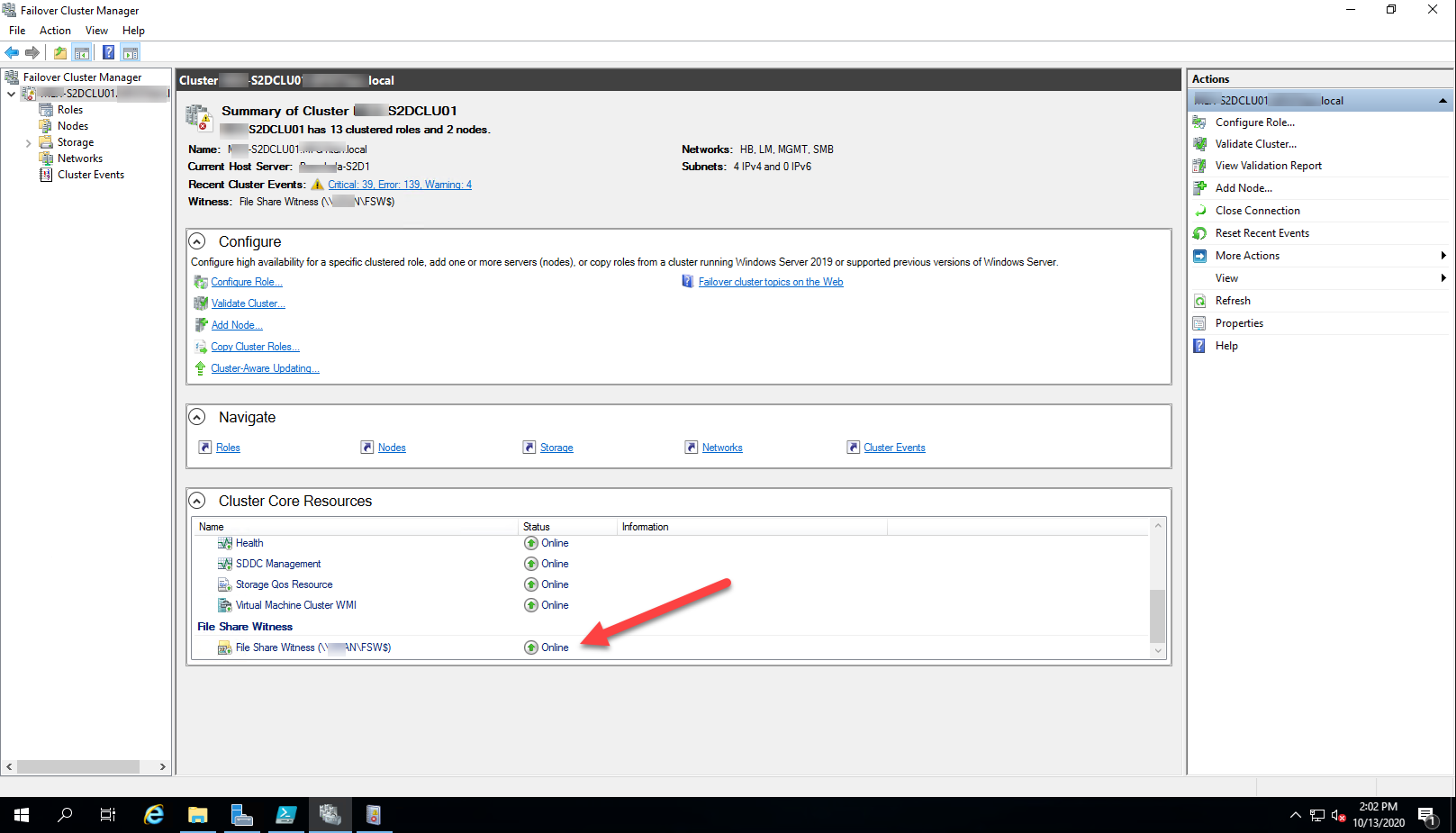
Task: Click the resources list scroll-up arrow
Action: point(1158,526)
